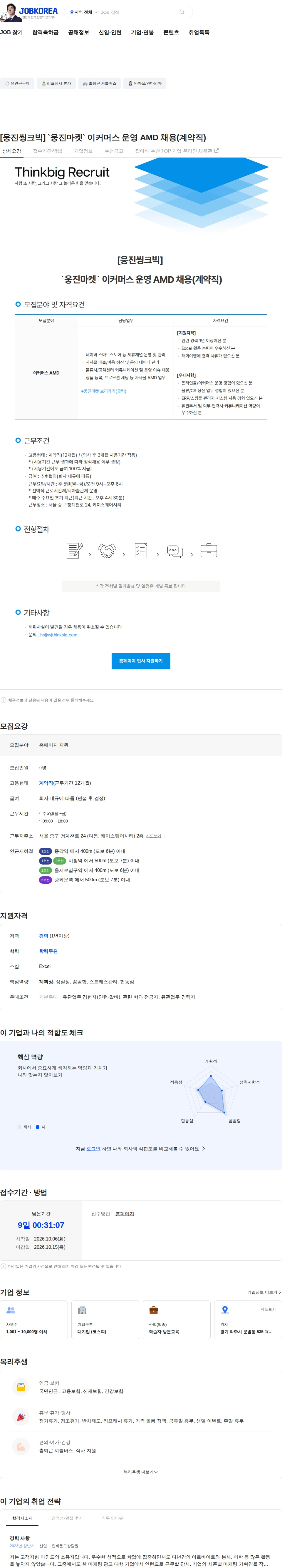Click the 휴무·휴가·행사 party icon

tap(21, 1417)
